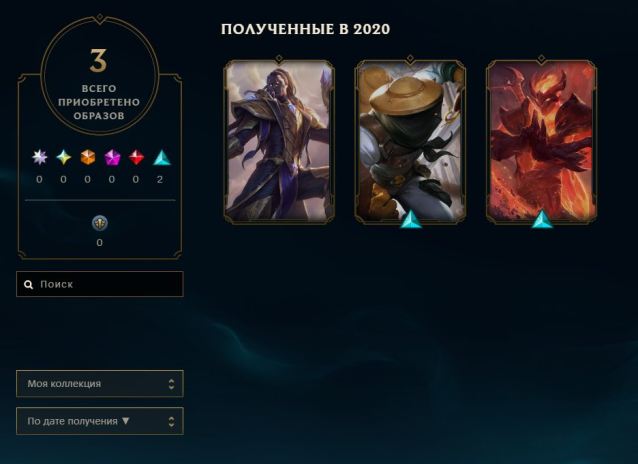Click the magnifying glass search icon
This screenshot has height=464, width=638.
coord(28,285)
